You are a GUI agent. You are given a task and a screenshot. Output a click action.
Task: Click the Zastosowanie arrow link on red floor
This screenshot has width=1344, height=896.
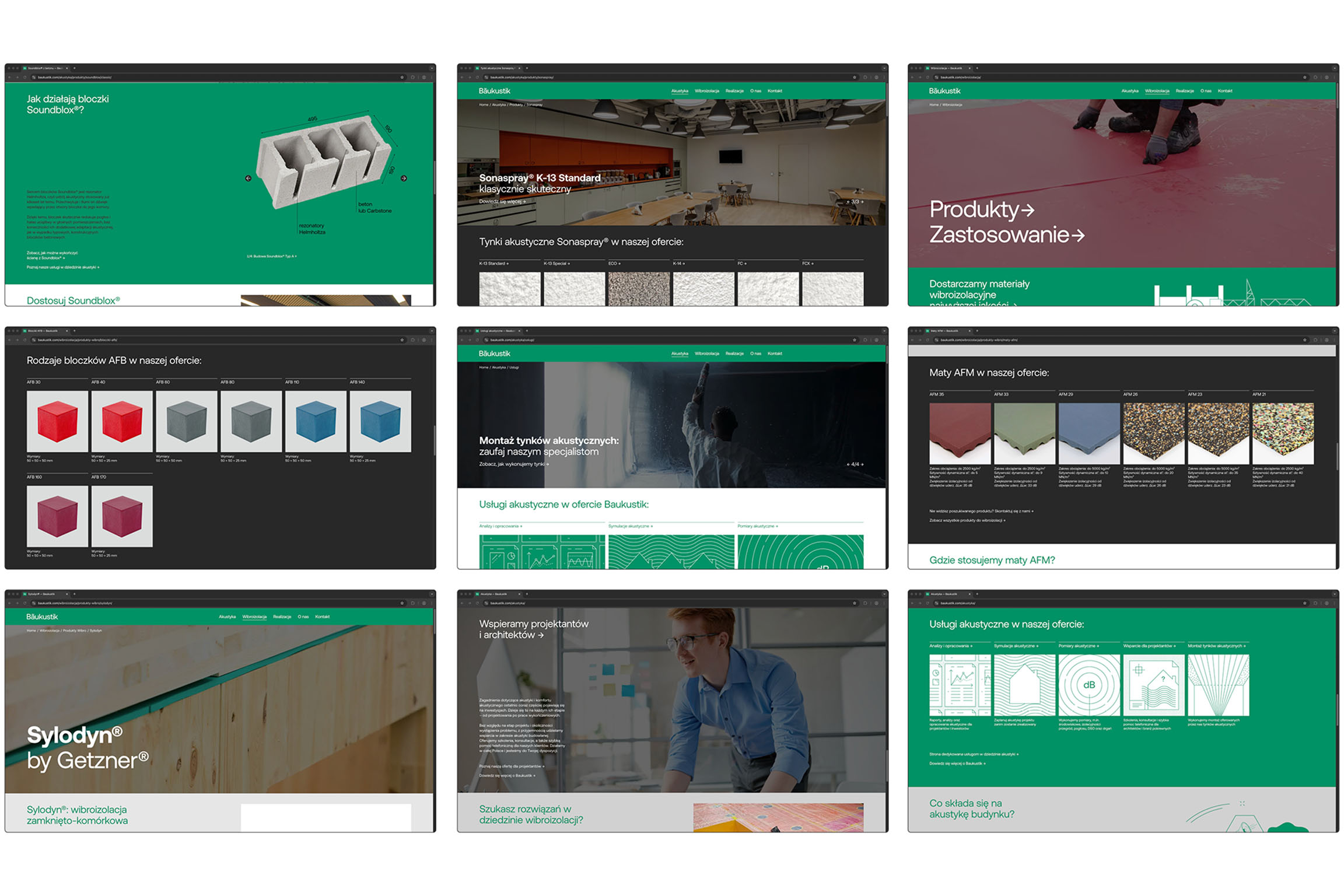point(1007,235)
